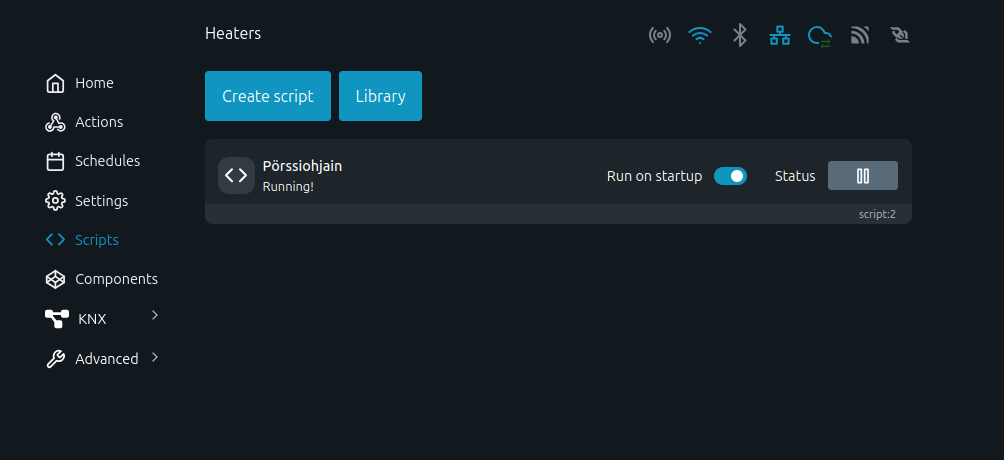Click the last icon in the header status row
The height and width of the screenshot is (460, 1004).
coord(900,35)
